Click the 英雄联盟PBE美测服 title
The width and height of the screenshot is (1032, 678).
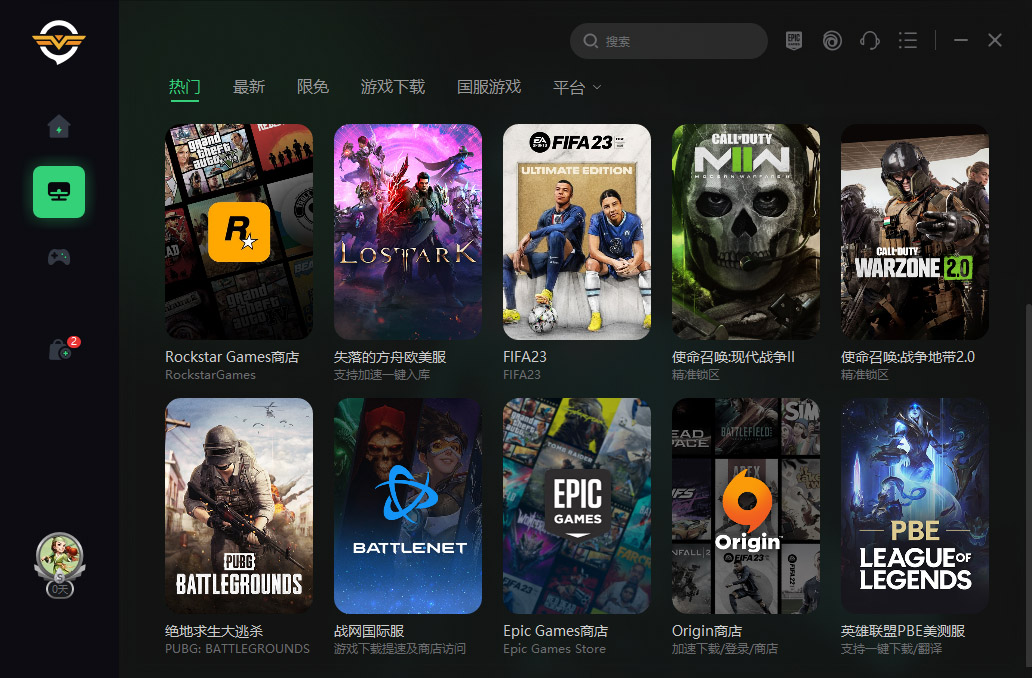click(903, 631)
